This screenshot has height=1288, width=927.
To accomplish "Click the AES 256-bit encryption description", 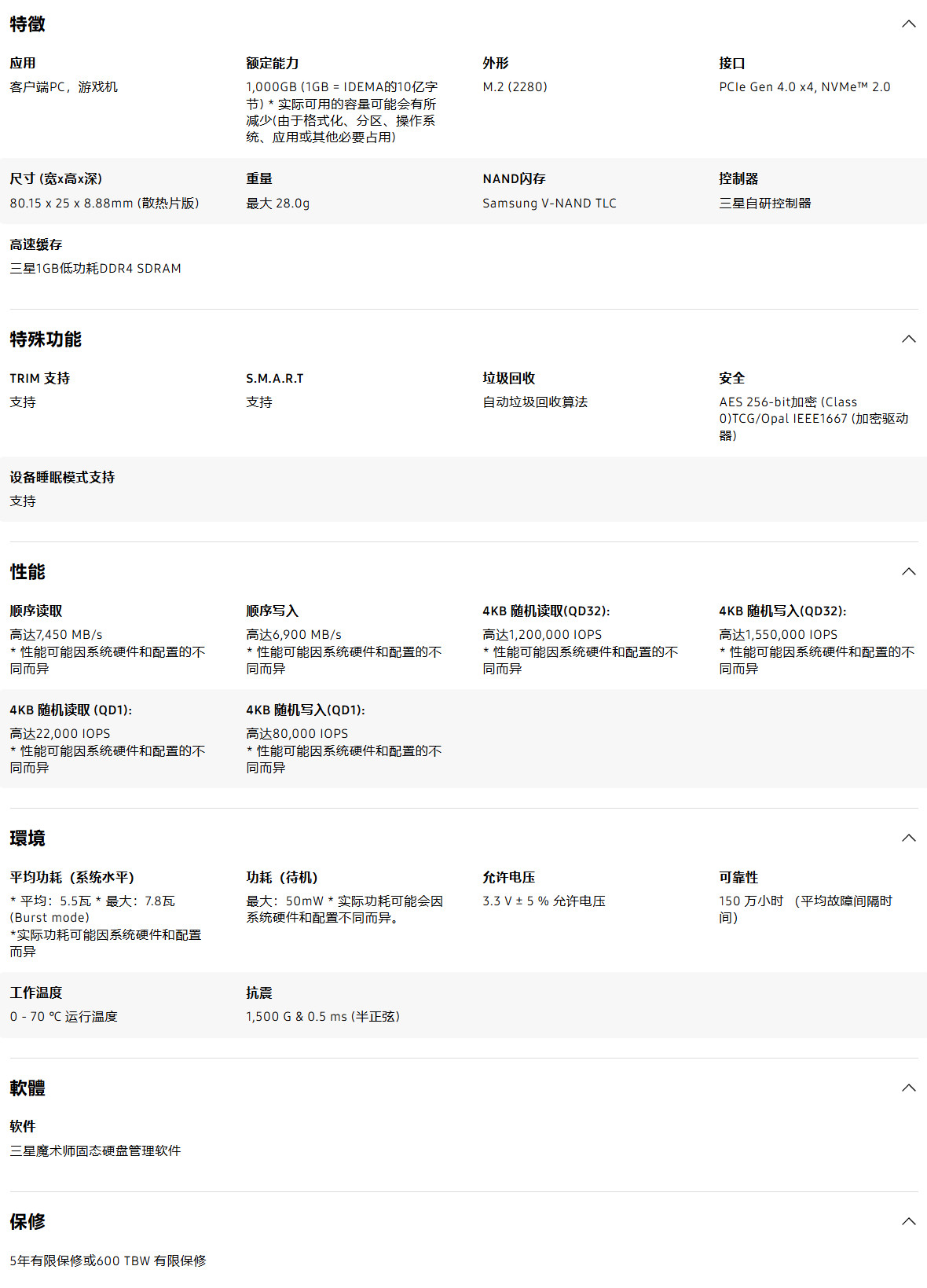I will tap(813, 418).
